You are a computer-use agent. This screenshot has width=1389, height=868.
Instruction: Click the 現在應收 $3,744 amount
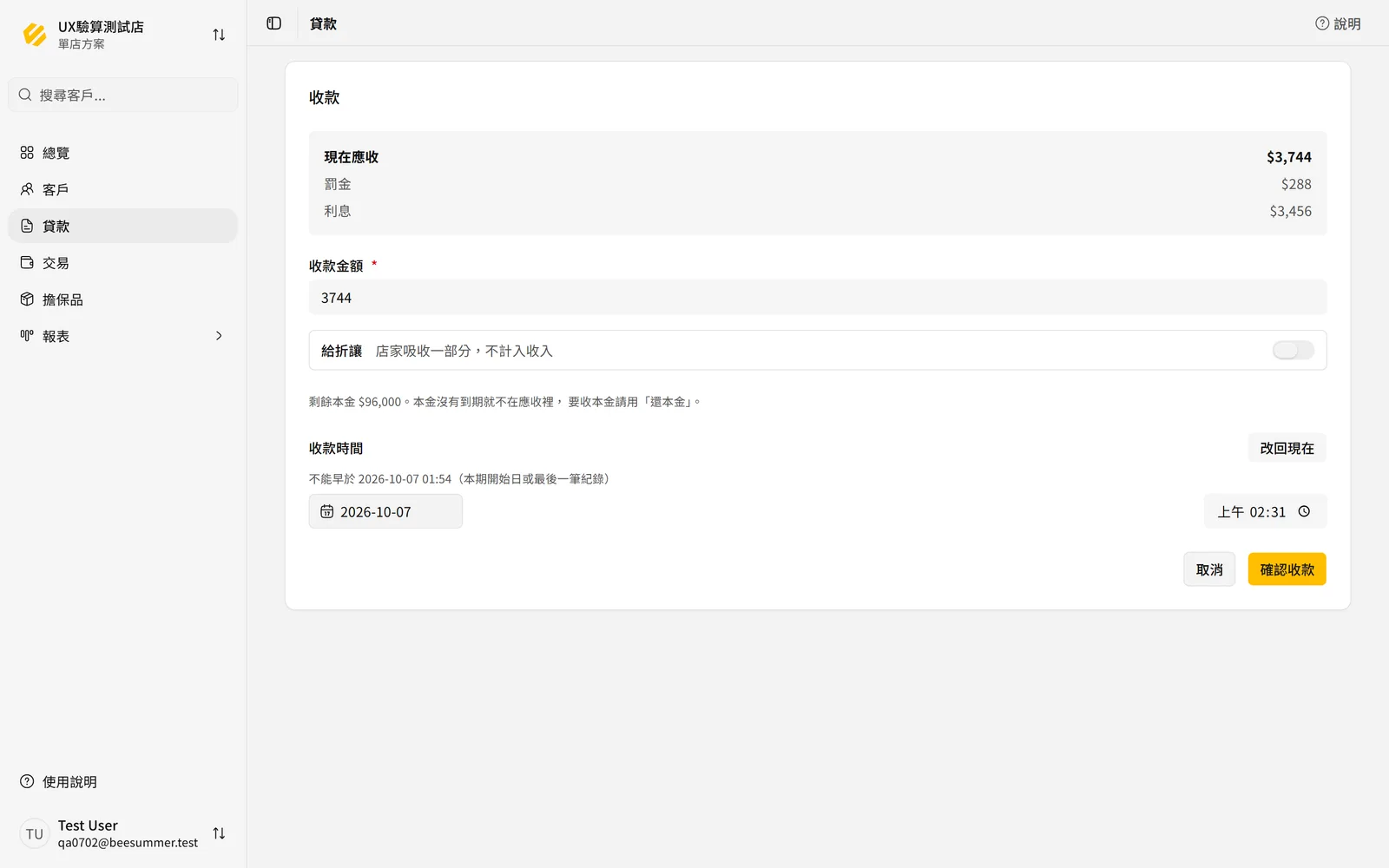pyautogui.click(x=1288, y=157)
